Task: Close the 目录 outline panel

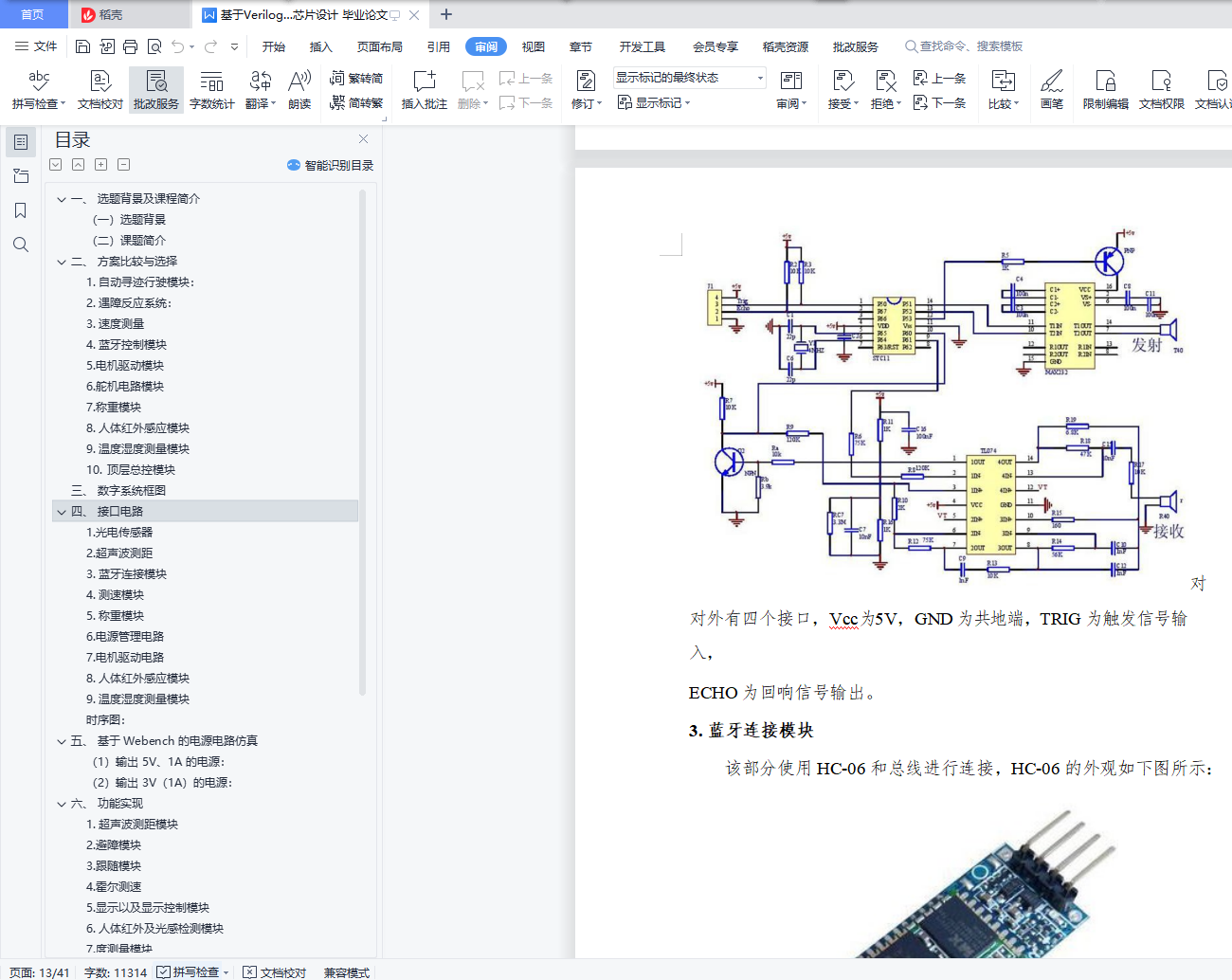Action: tap(363, 138)
